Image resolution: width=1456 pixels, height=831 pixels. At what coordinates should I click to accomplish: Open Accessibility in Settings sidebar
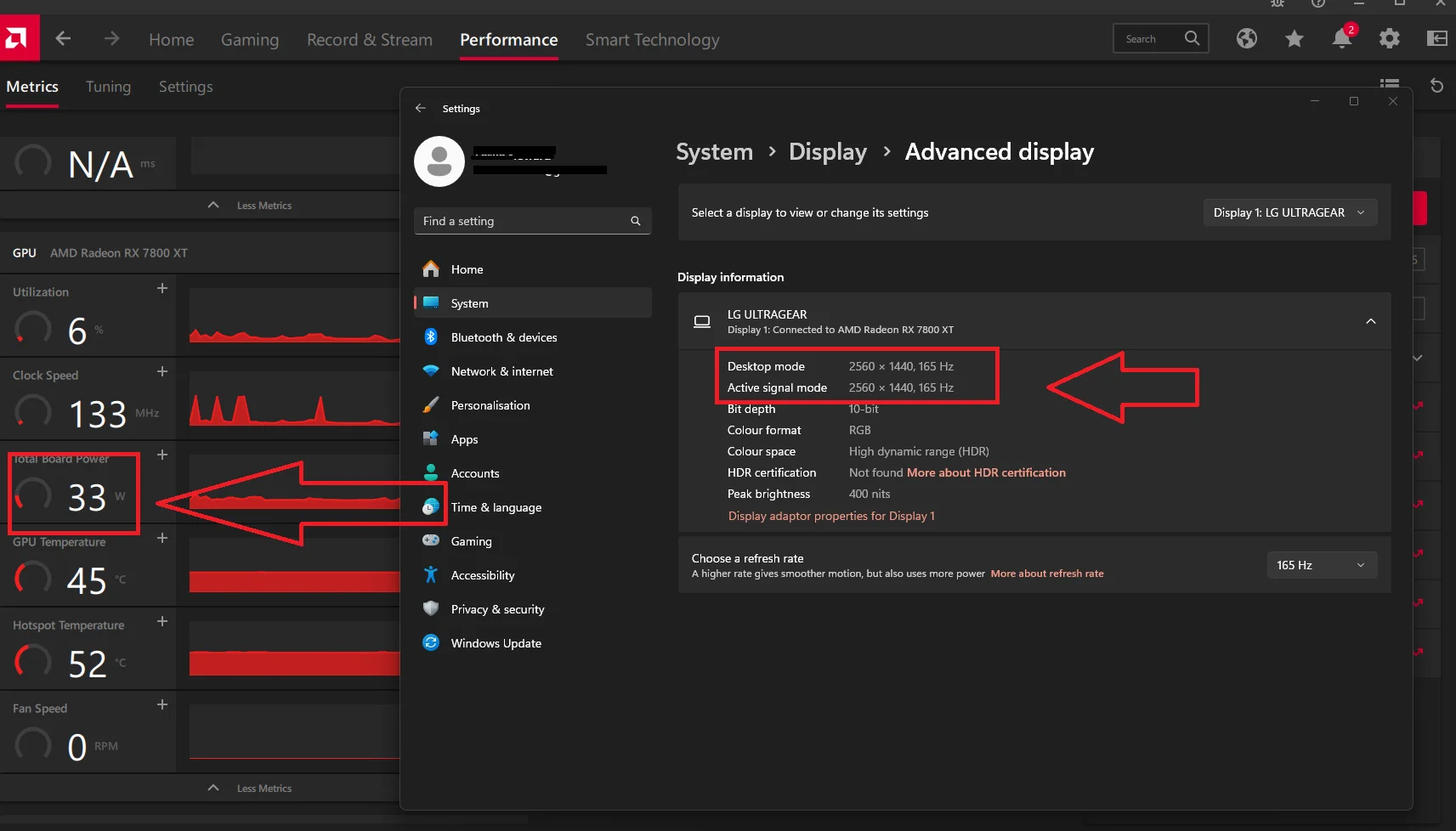click(x=532, y=575)
